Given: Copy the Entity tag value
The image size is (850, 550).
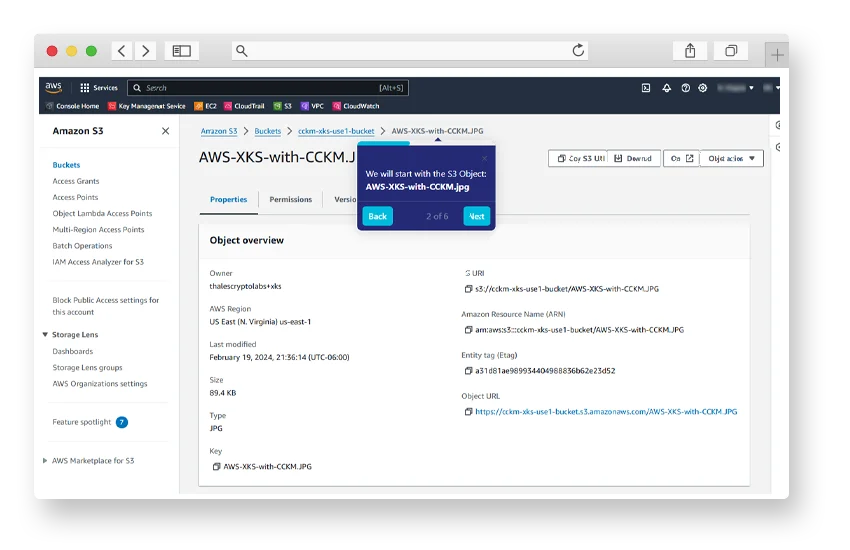Looking at the screenshot, I should (x=468, y=371).
